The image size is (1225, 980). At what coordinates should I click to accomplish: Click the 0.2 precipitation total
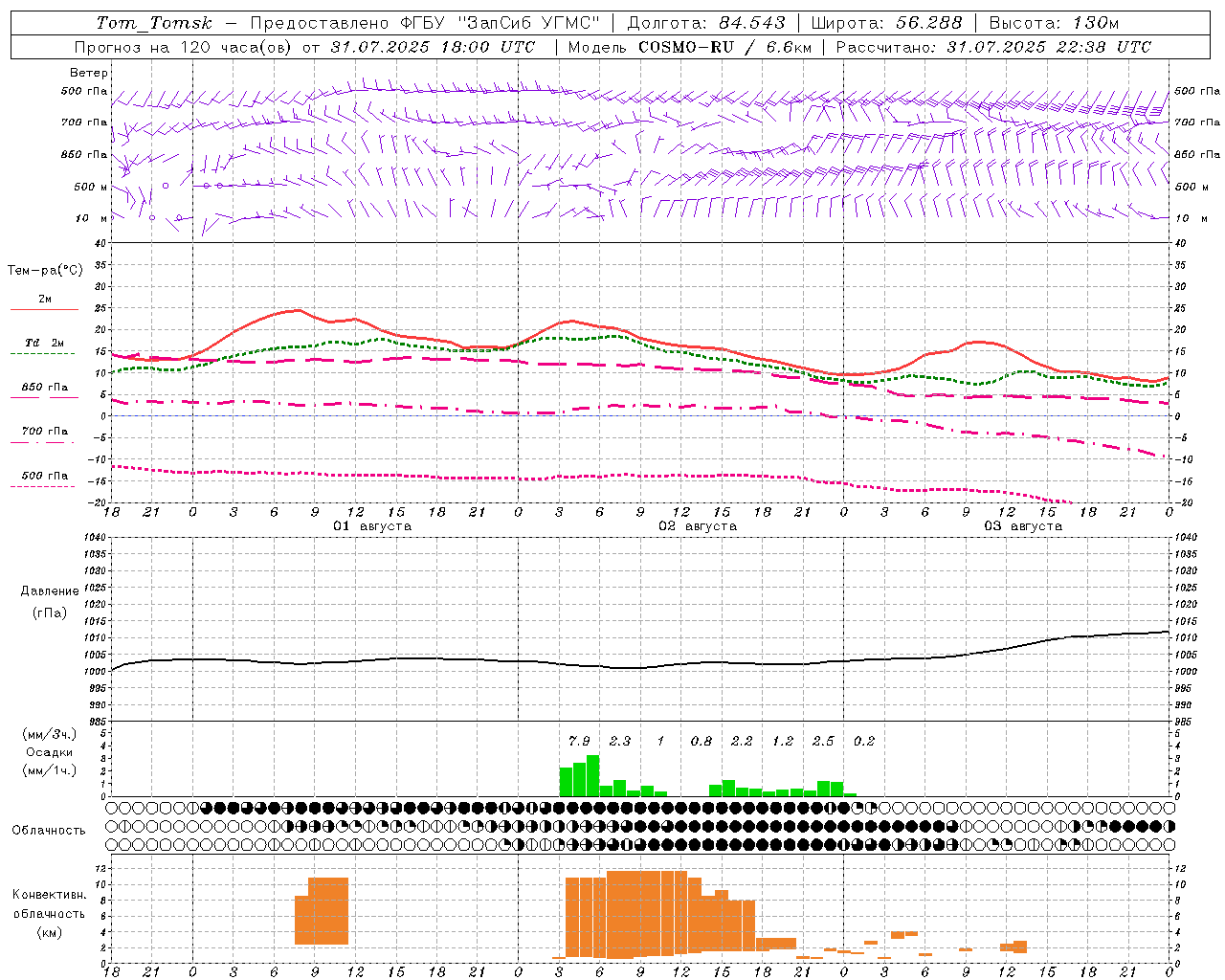pyautogui.click(x=864, y=741)
